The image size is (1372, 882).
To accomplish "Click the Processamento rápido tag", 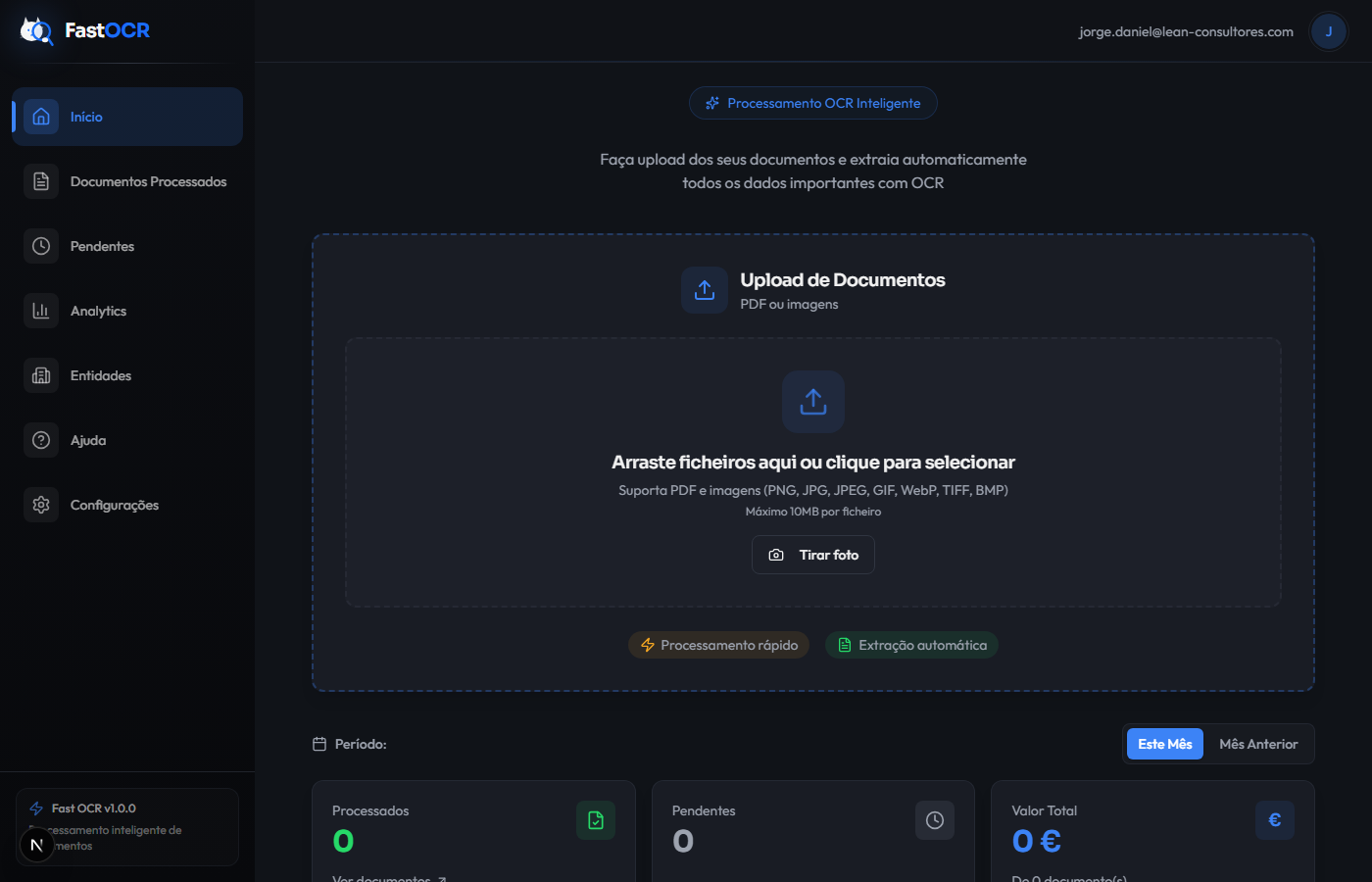I will point(718,645).
